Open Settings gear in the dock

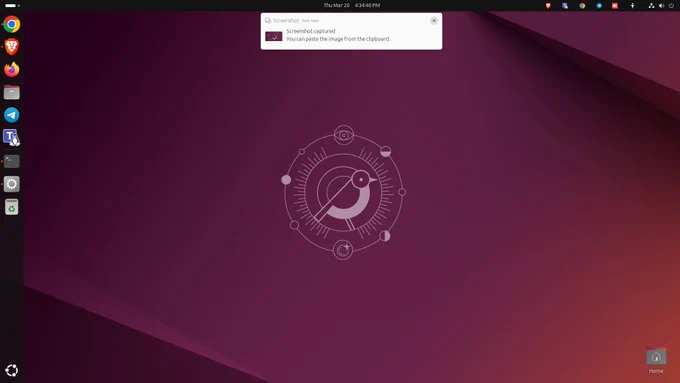click(12, 184)
